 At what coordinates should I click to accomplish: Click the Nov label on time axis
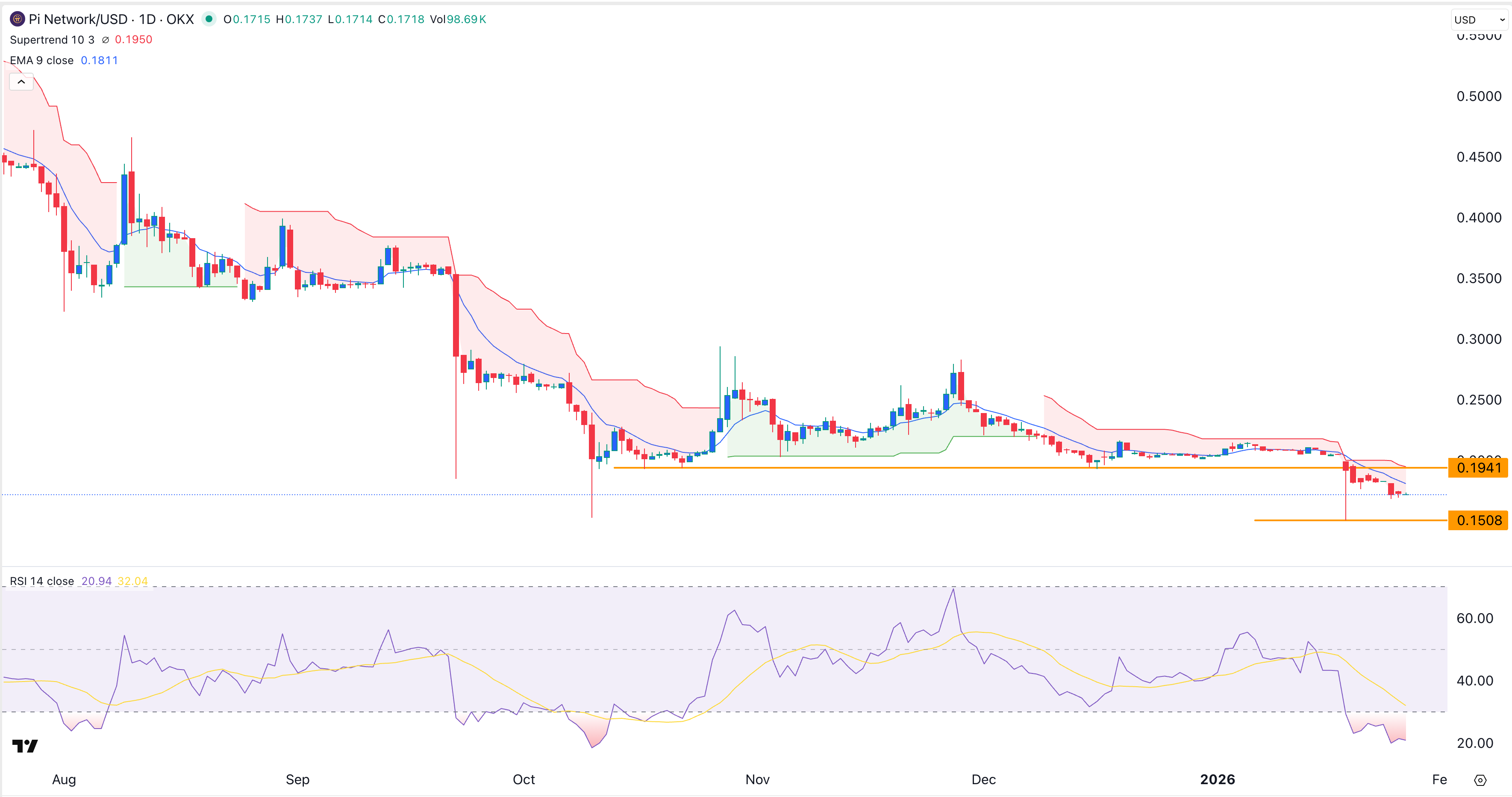pos(757,779)
